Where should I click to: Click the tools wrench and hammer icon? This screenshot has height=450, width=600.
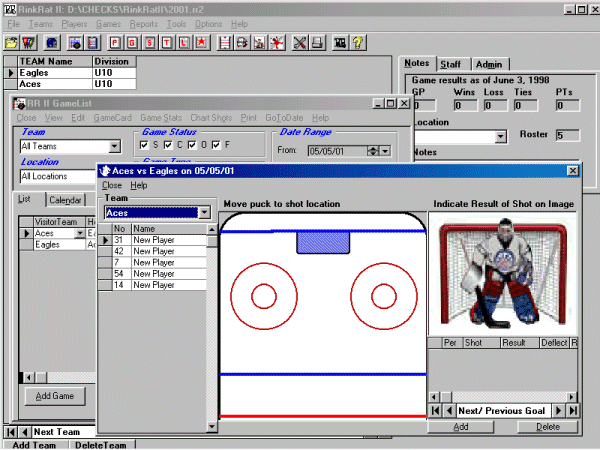click(x=299, y=43)
